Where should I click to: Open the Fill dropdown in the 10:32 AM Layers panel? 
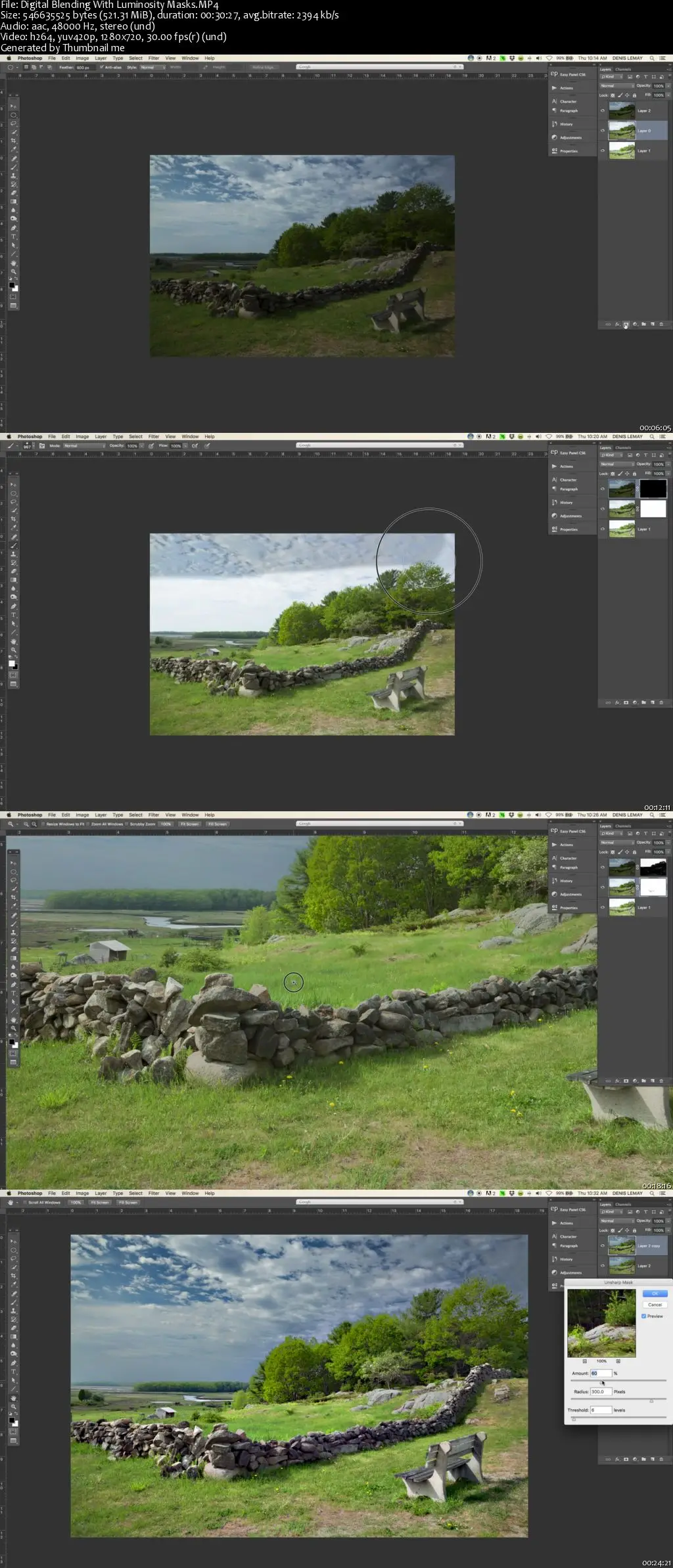coord(668,1230)
